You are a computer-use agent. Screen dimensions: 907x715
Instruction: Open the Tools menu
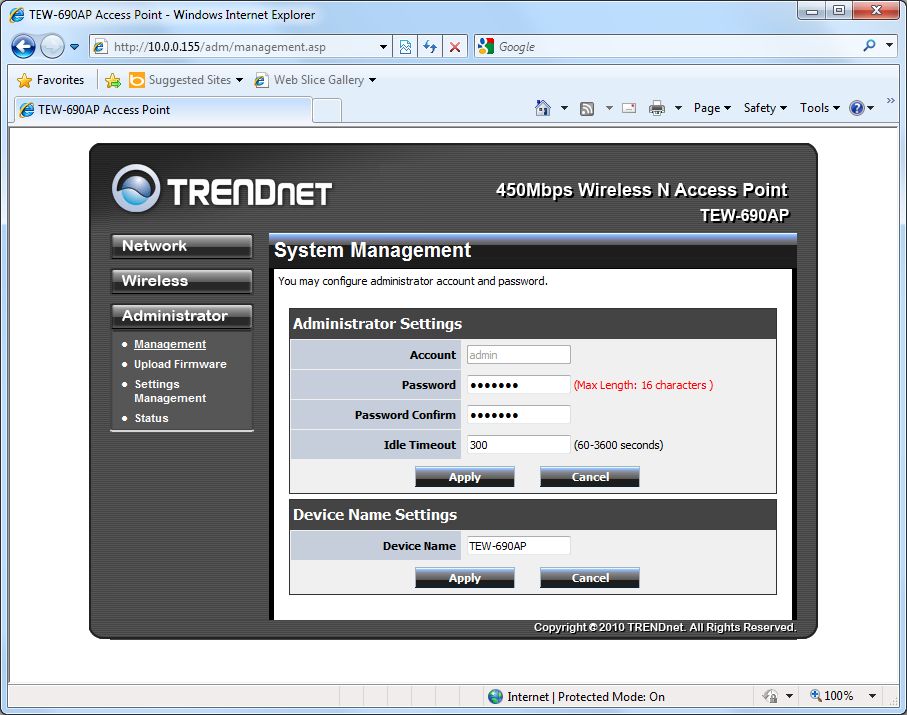click(820, 108)
